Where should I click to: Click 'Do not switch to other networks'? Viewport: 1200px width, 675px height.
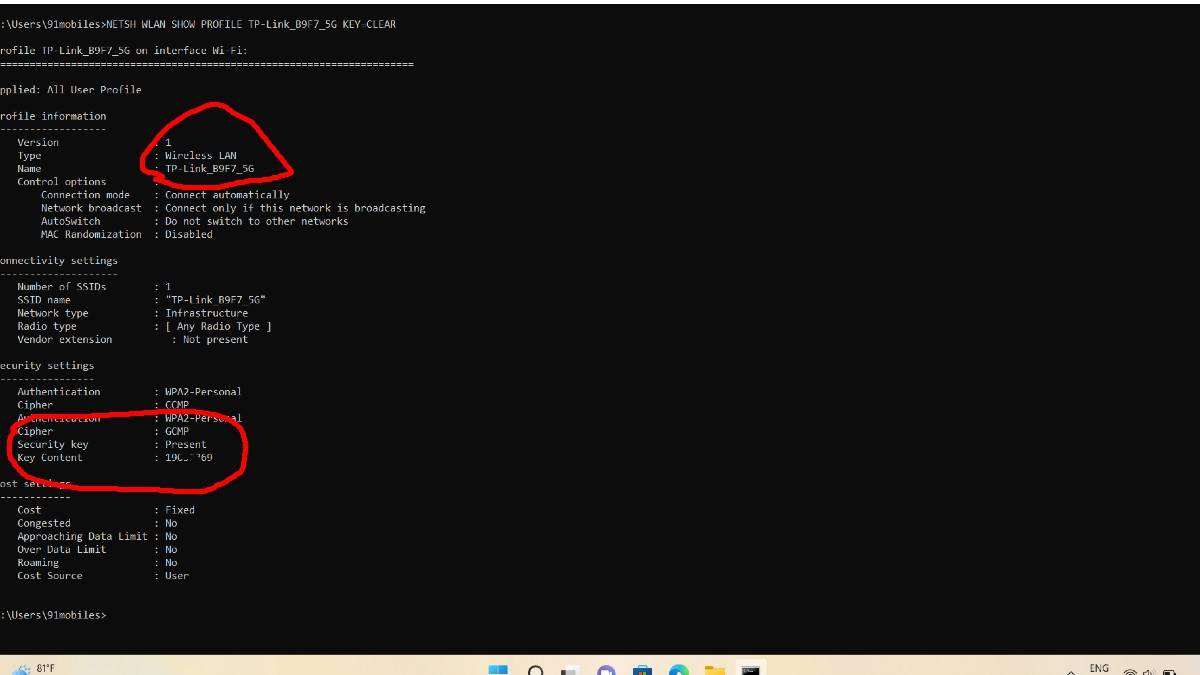[x=256, y=221]
